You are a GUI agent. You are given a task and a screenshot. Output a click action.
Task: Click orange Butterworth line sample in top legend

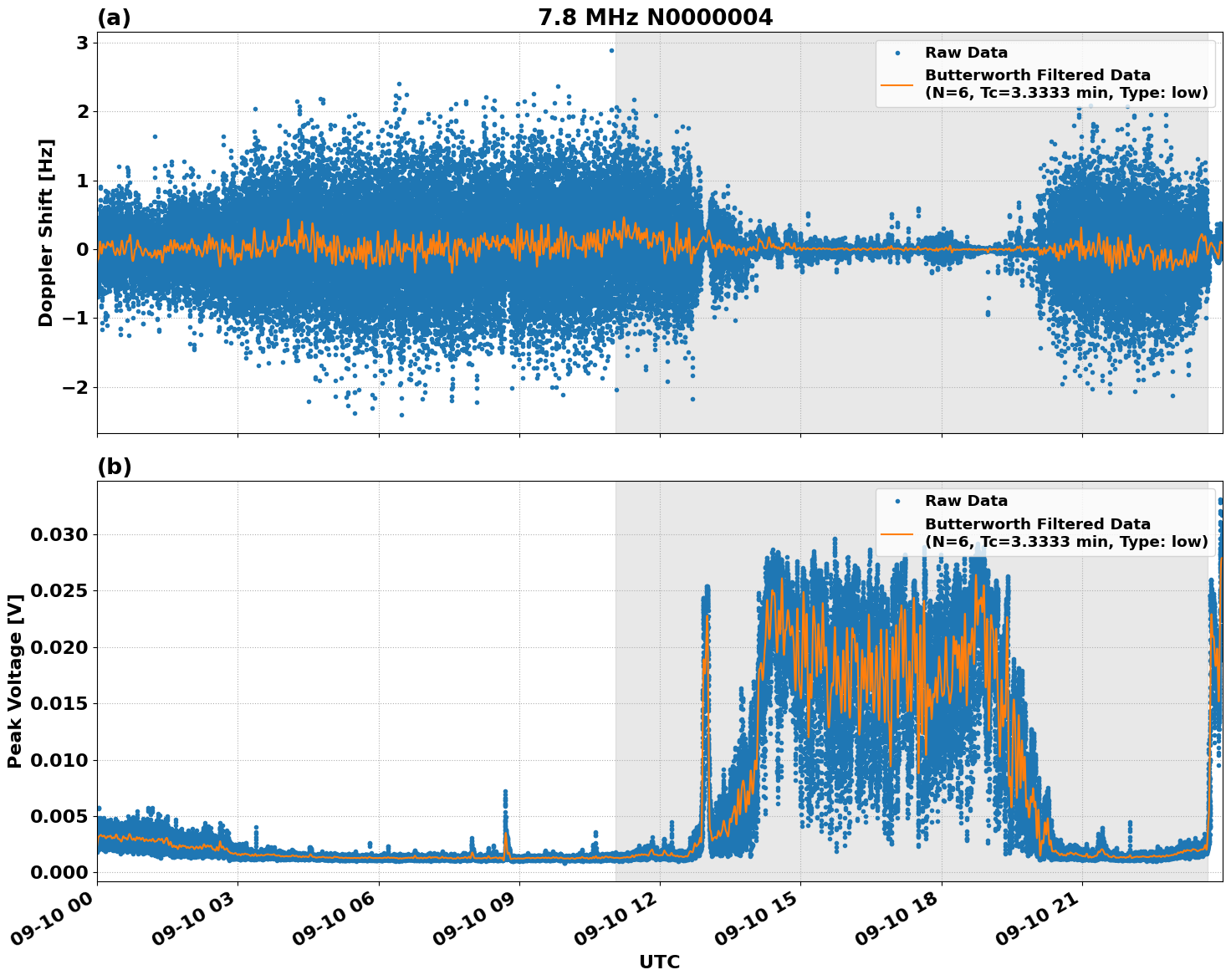click(x=896, y=84)
